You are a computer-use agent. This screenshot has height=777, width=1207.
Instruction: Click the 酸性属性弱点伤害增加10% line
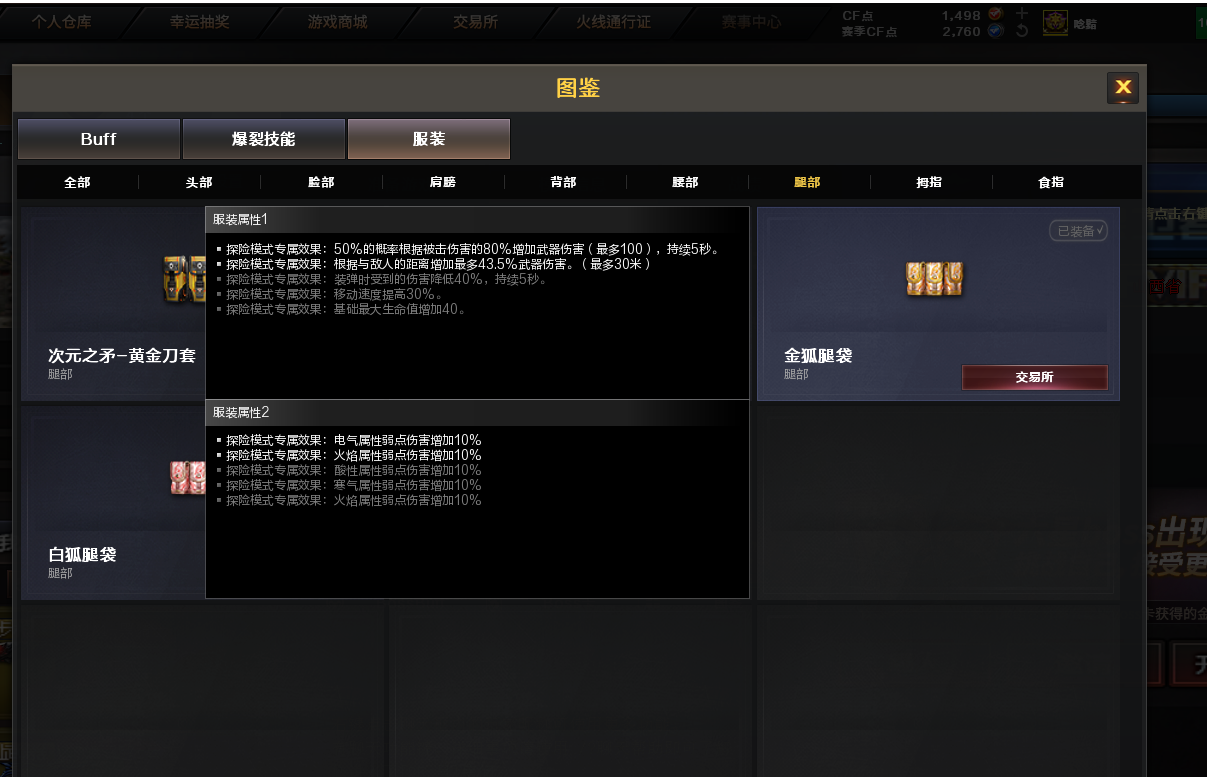point(348,470)
